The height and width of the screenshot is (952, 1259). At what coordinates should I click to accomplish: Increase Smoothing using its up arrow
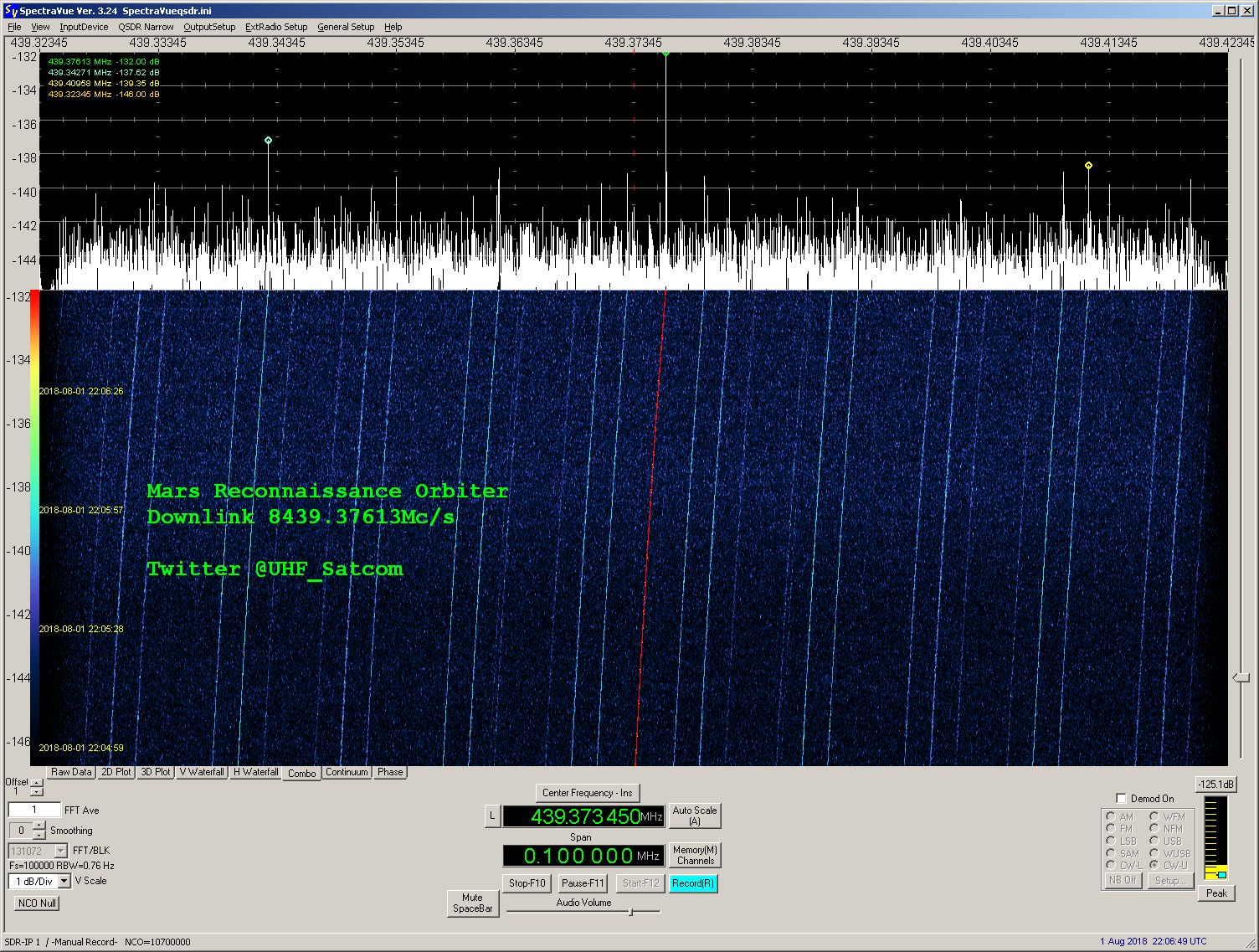point(39,826)
